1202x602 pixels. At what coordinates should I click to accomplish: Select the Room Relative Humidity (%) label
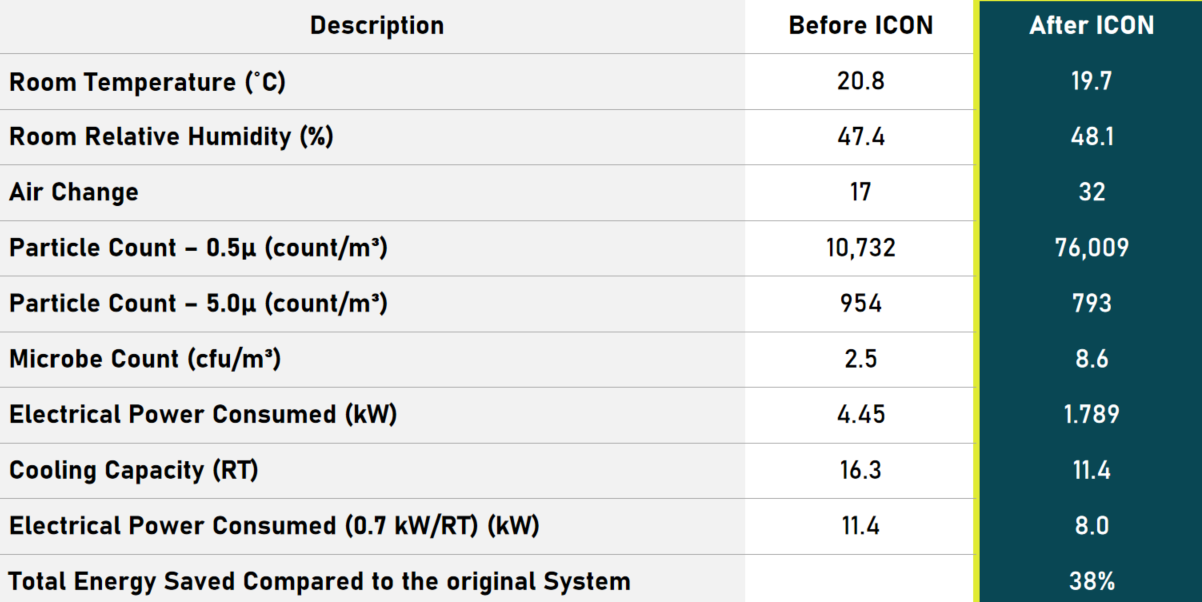[171, 137]
